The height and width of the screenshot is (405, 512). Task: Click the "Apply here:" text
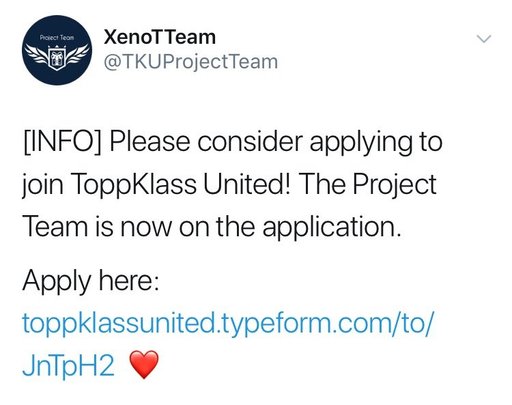[x=91, y=282]
